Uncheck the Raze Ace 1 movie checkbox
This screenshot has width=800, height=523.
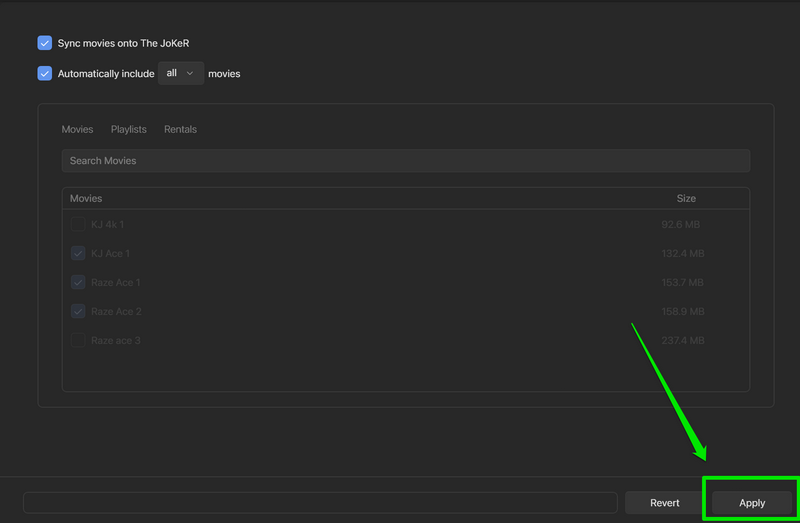(78, 283)
